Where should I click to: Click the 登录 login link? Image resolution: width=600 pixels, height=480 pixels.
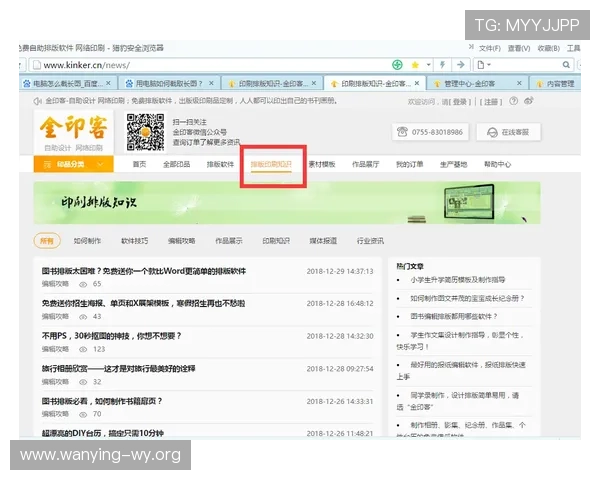tap(460, 102)
